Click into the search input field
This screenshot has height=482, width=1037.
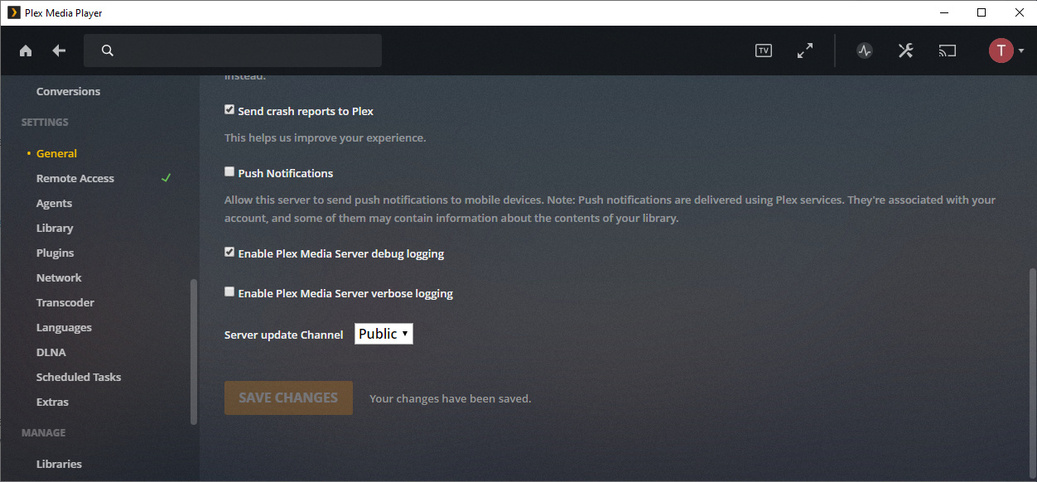233,51
